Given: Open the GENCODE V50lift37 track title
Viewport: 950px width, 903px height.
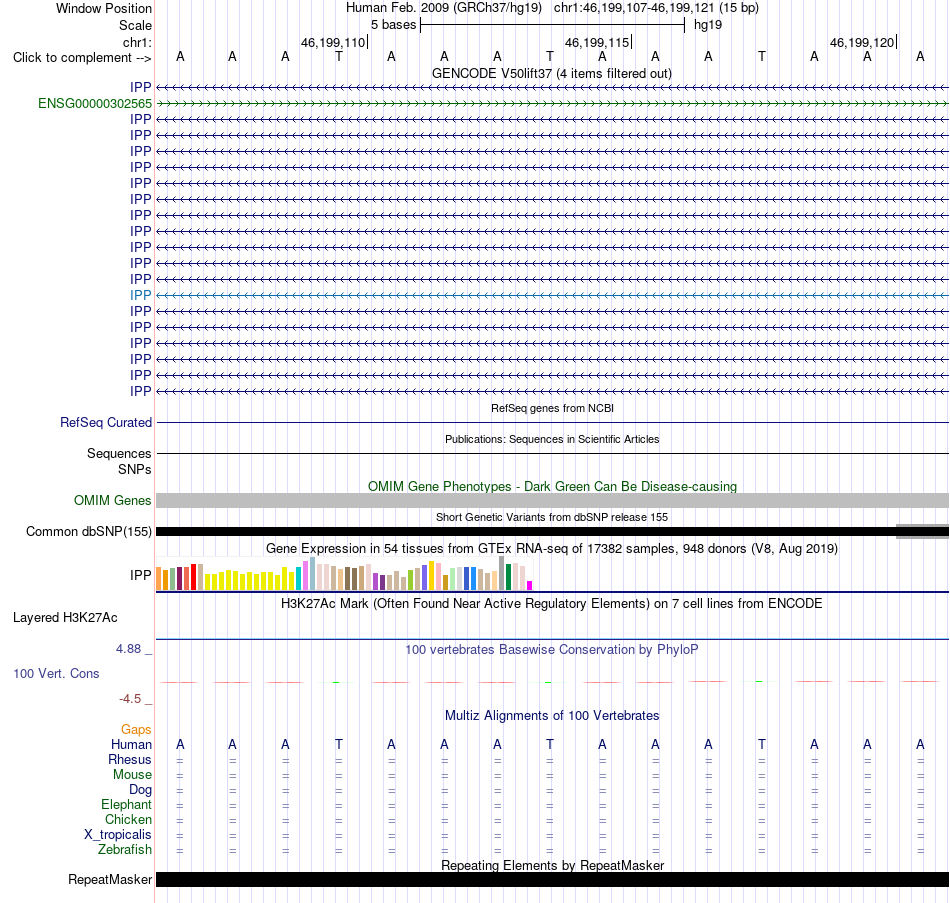Looking at the screenshot, I should coord(551,73).
